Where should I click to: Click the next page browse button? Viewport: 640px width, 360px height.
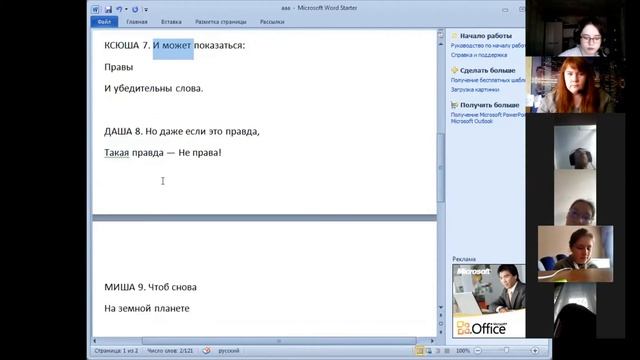(x=441, y=332)
